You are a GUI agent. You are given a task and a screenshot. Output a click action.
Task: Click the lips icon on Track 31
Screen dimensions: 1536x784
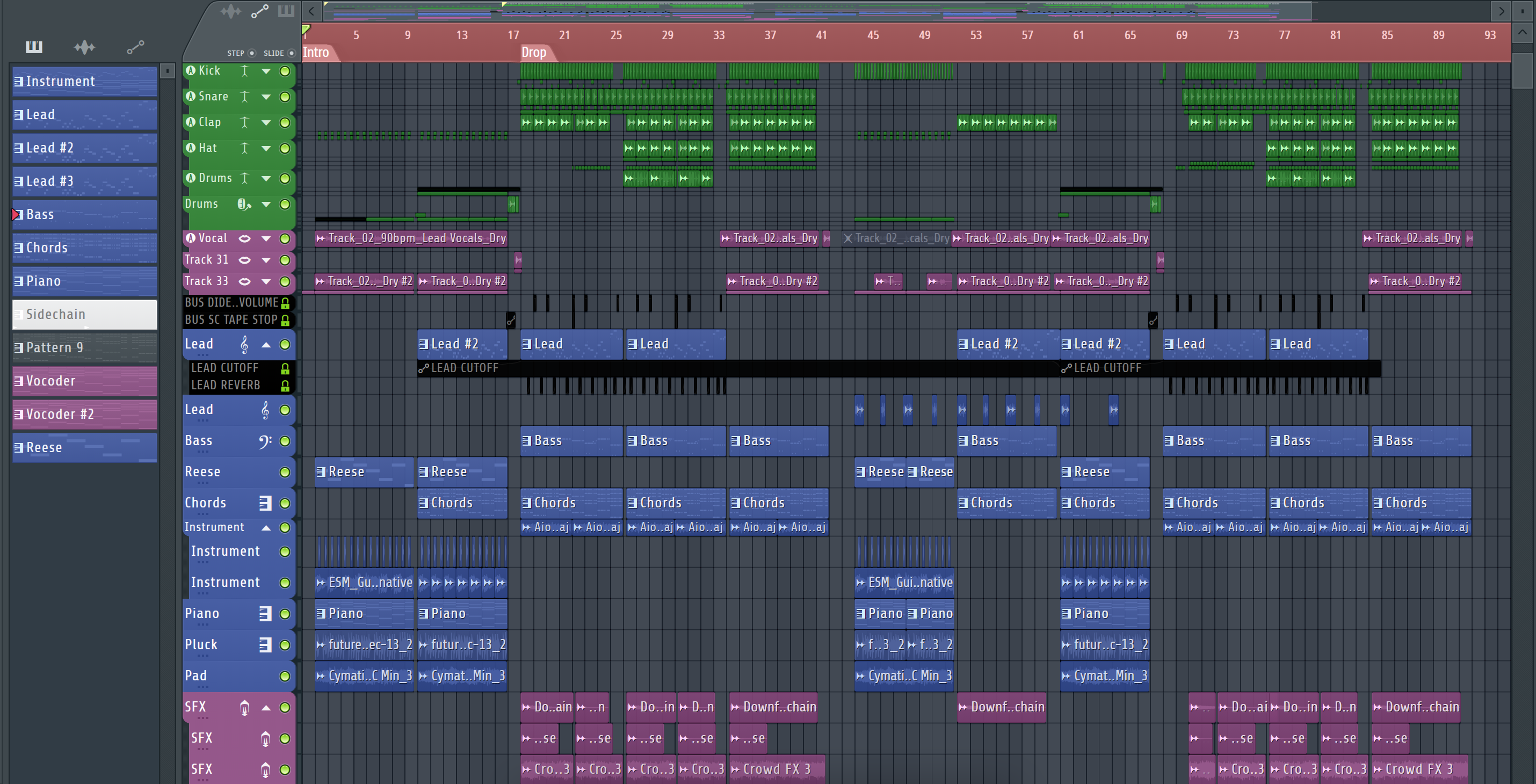click(244, 260)
